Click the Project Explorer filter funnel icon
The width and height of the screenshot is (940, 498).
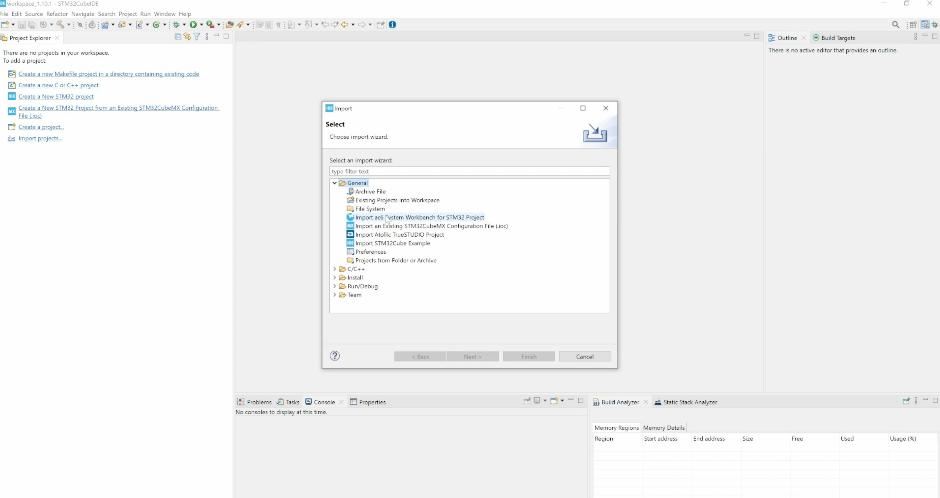(197, 37)
